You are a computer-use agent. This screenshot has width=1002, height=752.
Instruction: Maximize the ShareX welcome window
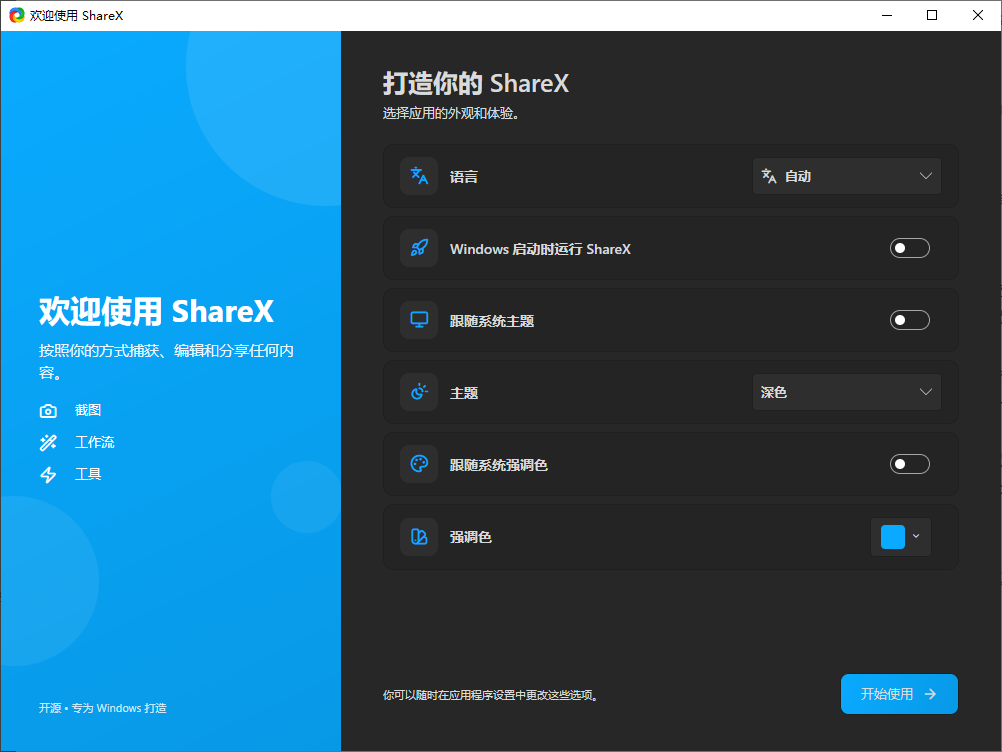coord(932,15)
